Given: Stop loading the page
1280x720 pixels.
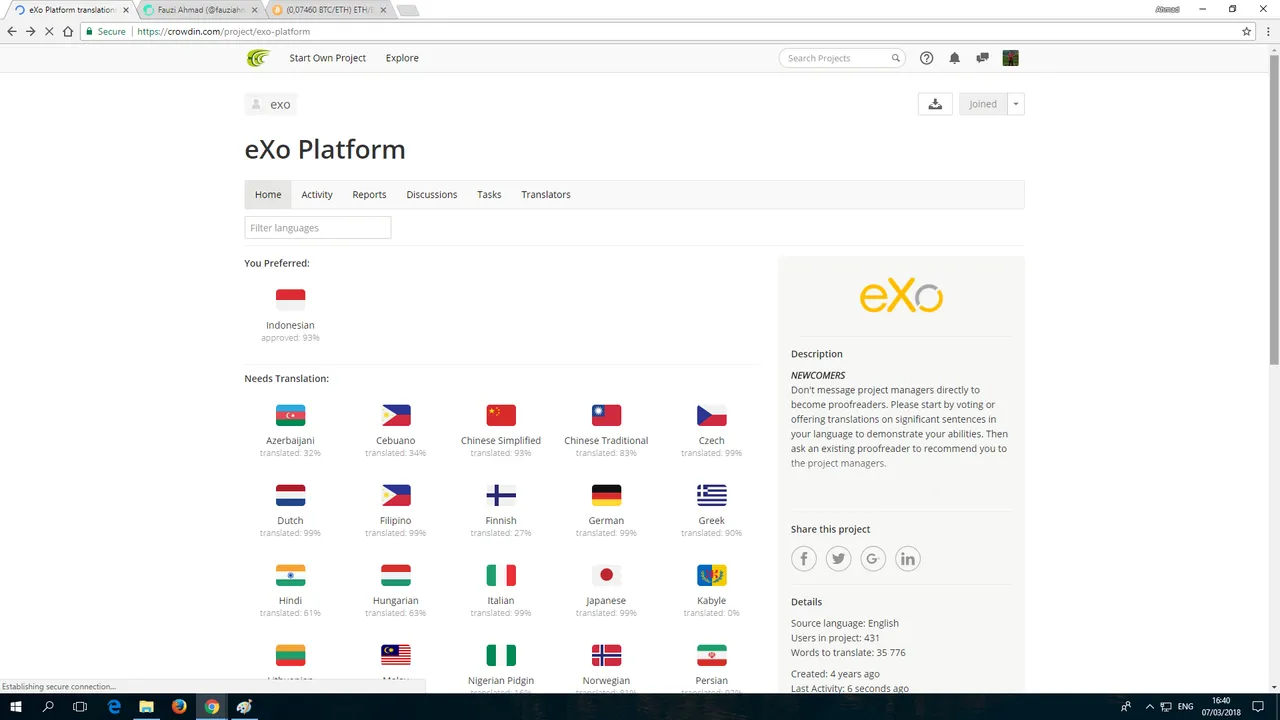Looking at the screenshot, I should click(x=49, y=31).
